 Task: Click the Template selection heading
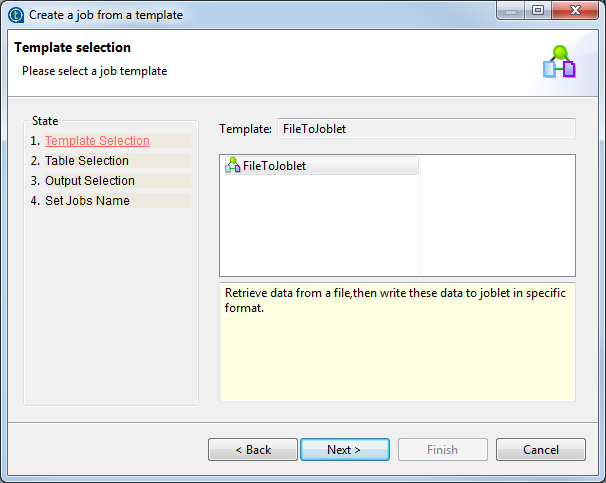coord(73,48)
